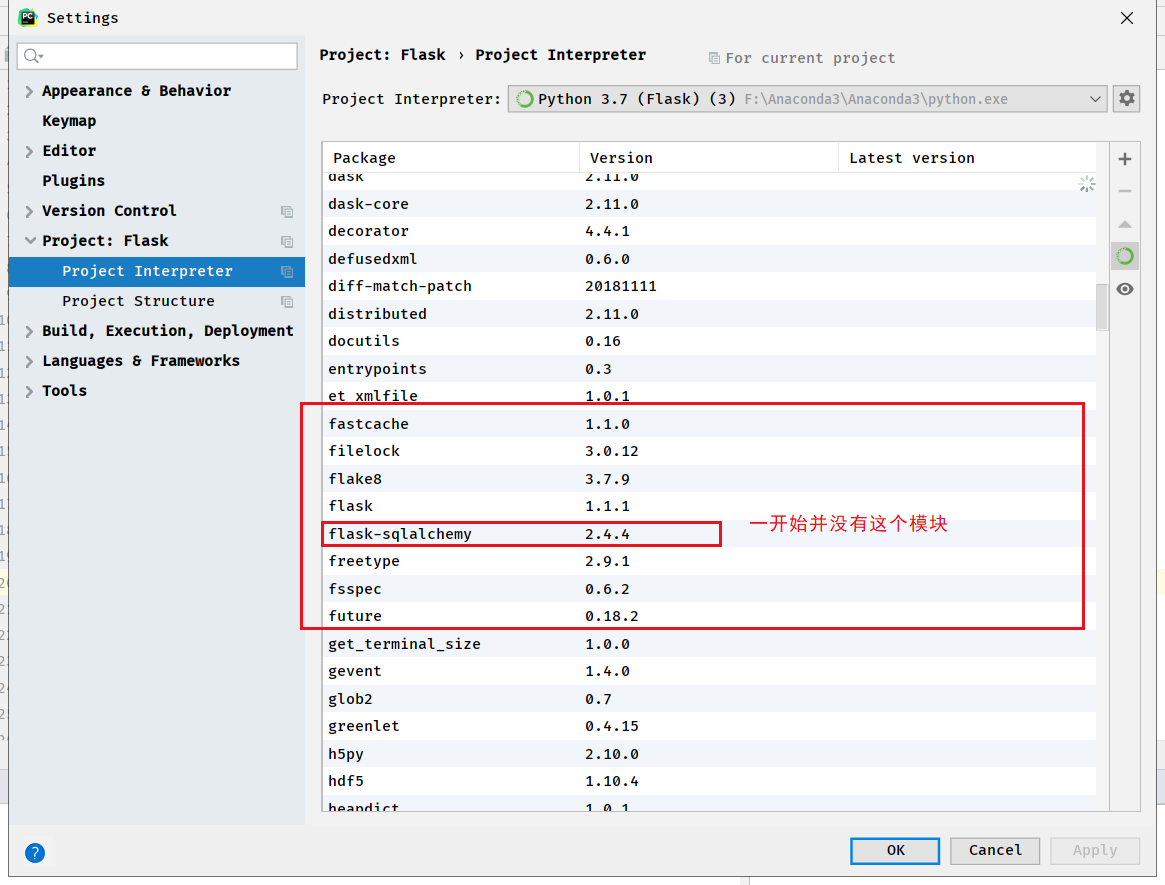The width and height of the screenshot is (1165, 885).
Task: Select the docutils package row
Action: tap(710, 341)
